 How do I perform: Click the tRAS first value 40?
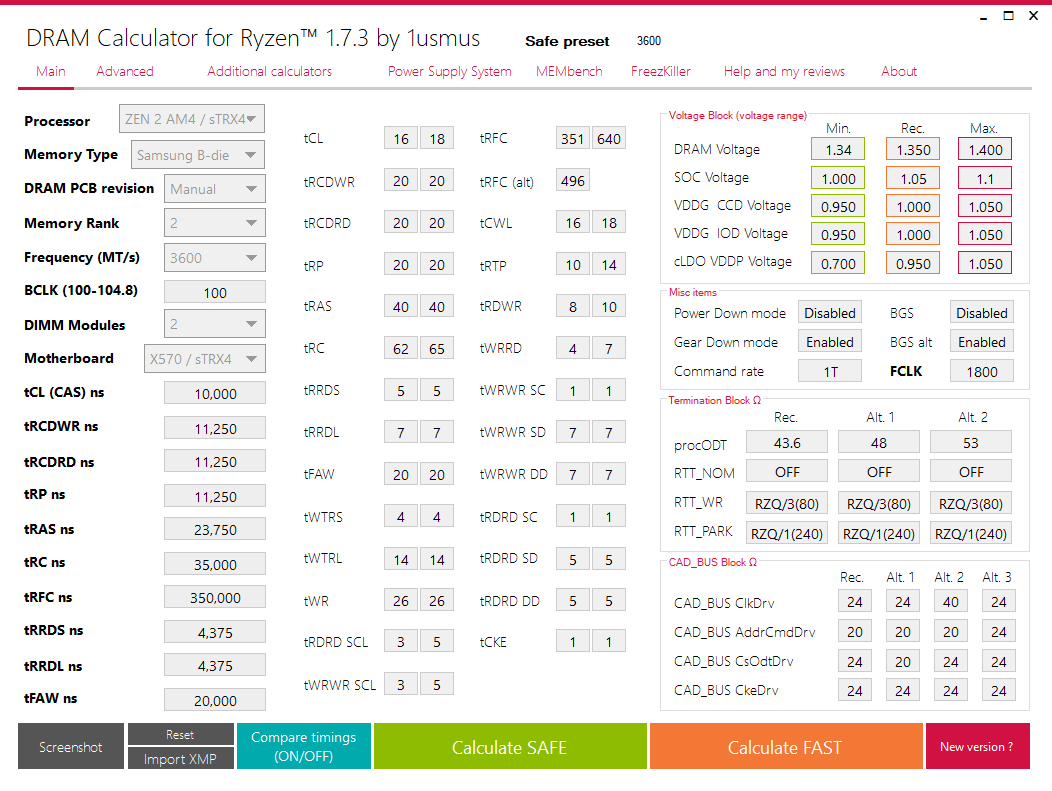401,306
